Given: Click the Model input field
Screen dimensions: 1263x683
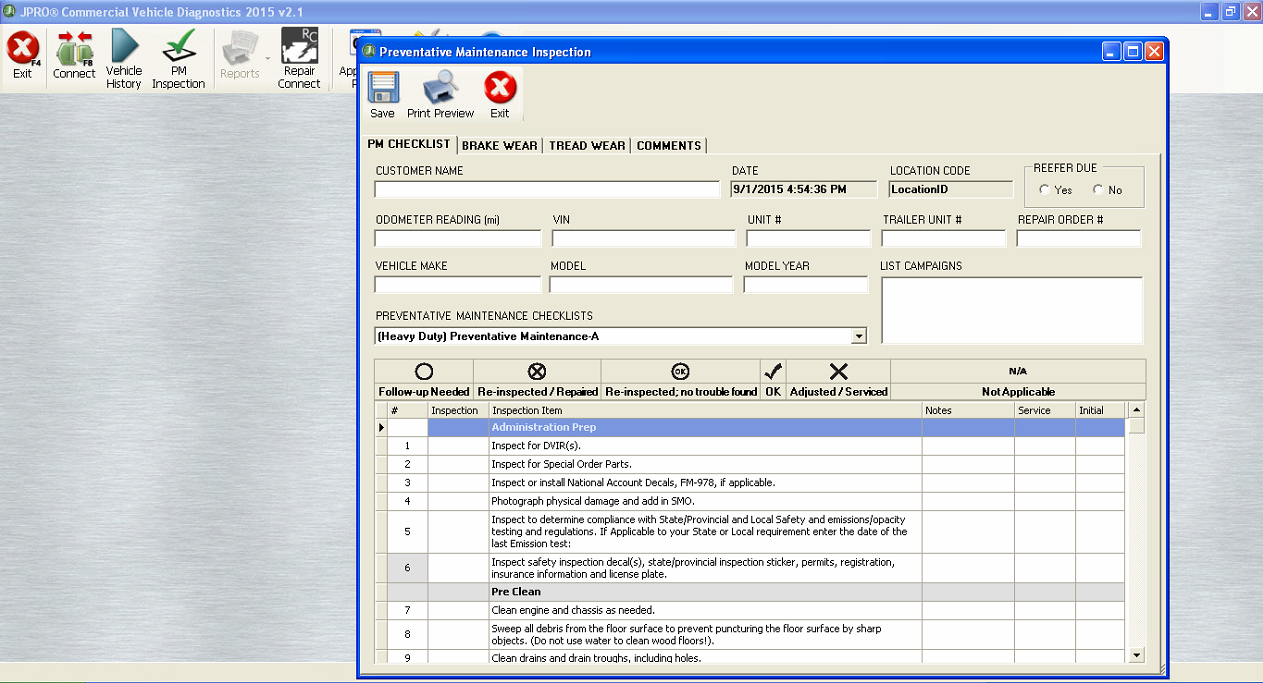Looking at the screenshot, I should click(x=641, y=285).
